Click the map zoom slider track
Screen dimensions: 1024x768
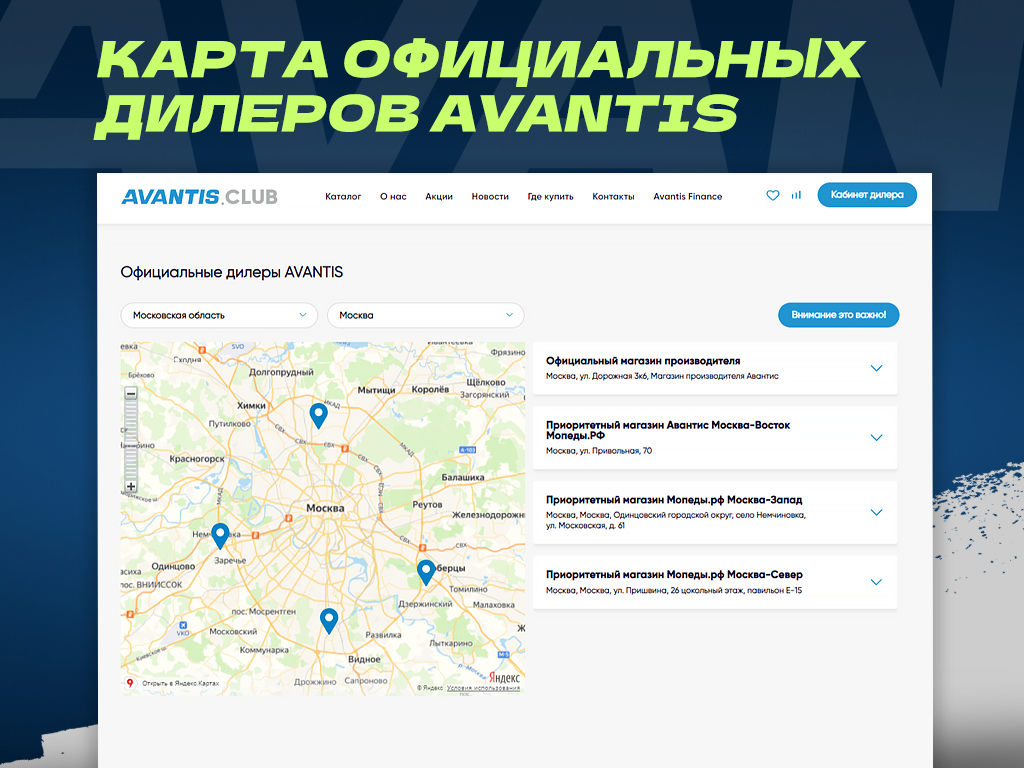(131, 440)
